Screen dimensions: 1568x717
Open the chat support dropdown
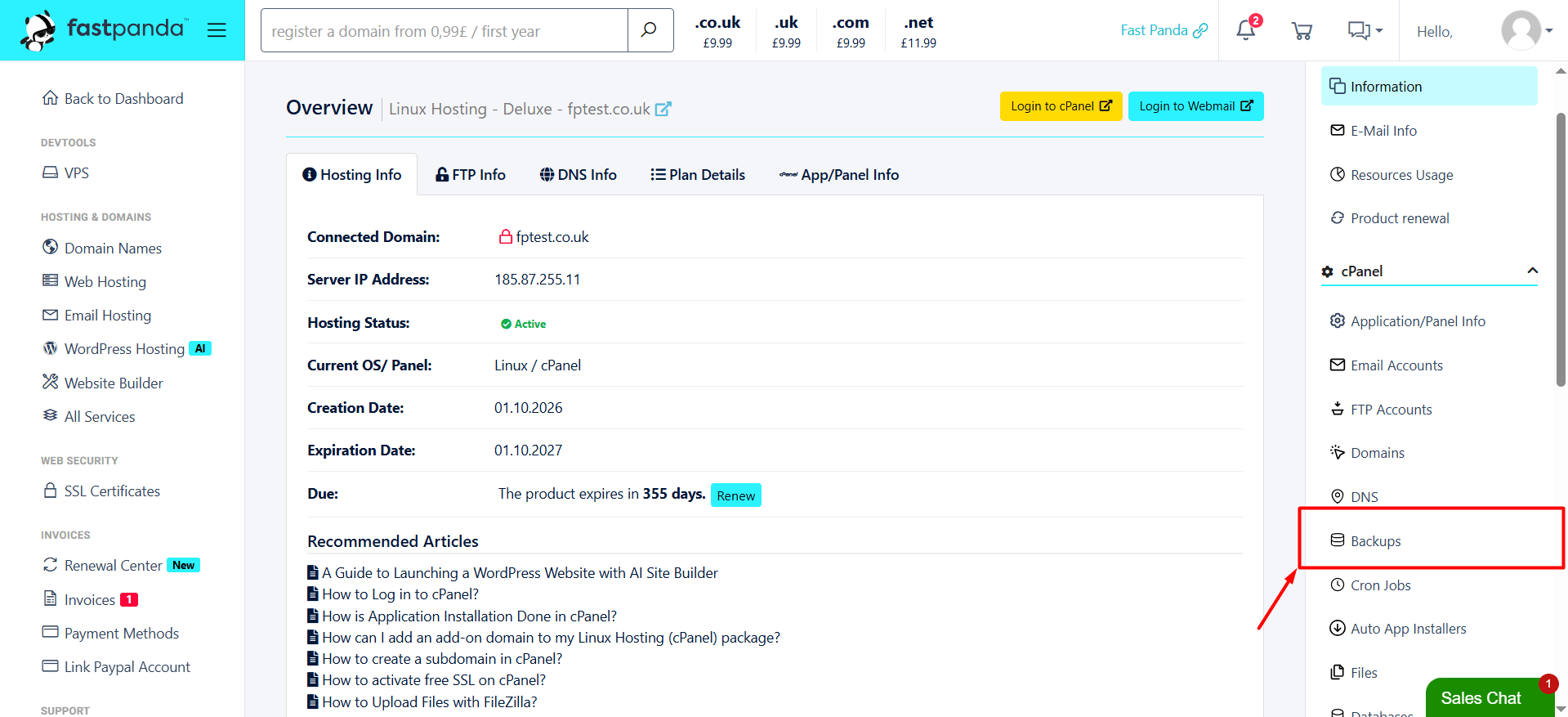coord(1365,31)
